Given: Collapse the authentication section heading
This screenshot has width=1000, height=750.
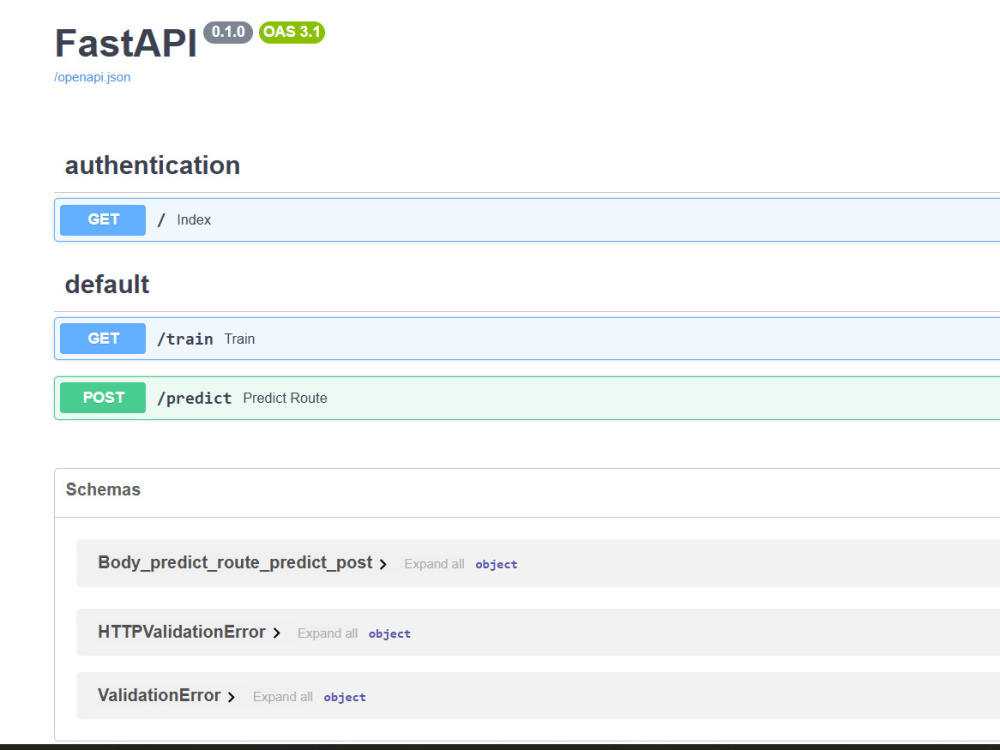Looking at the screenshot, I should [x=152, y=165].
